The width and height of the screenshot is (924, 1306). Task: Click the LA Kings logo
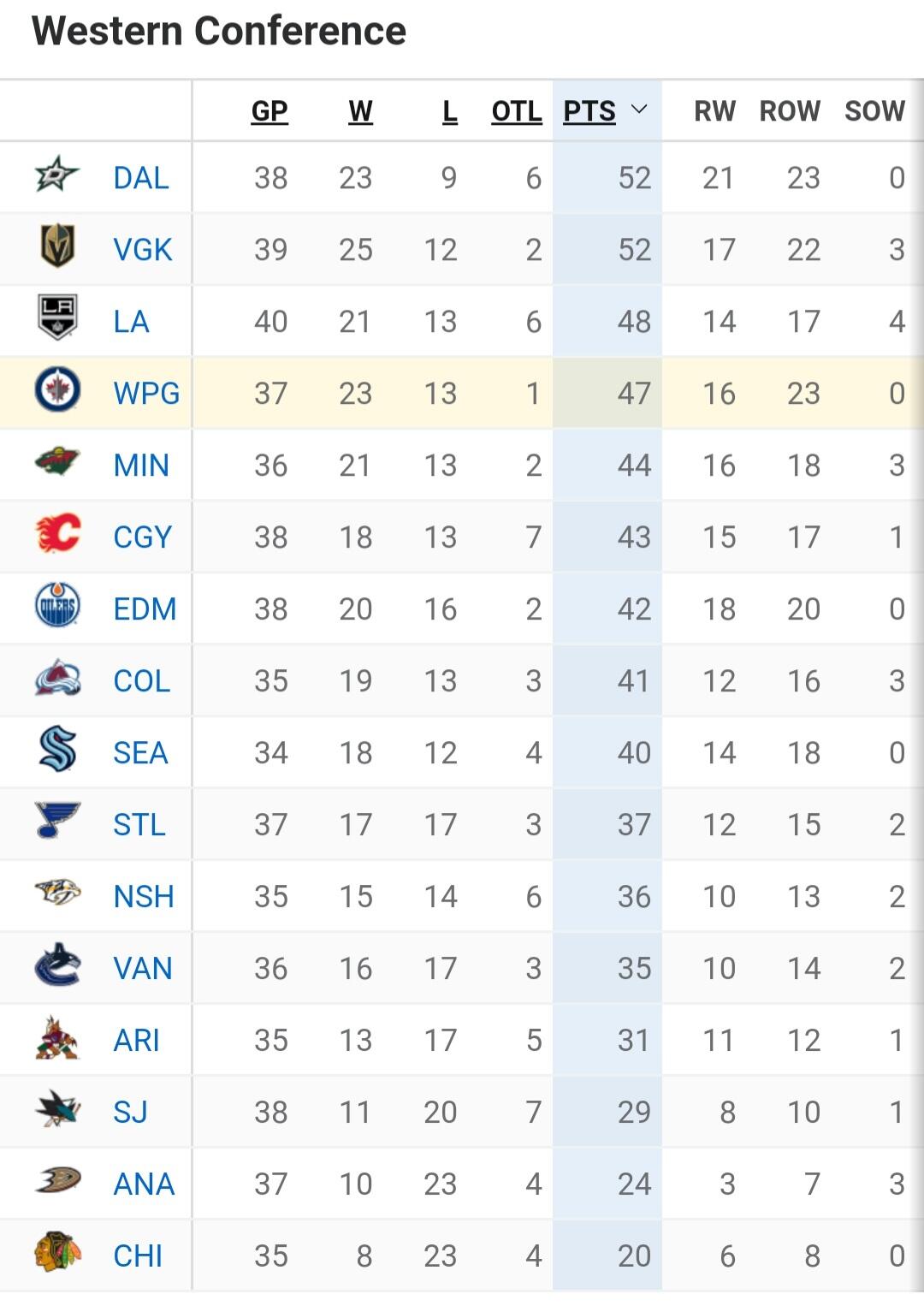(57, 318)
